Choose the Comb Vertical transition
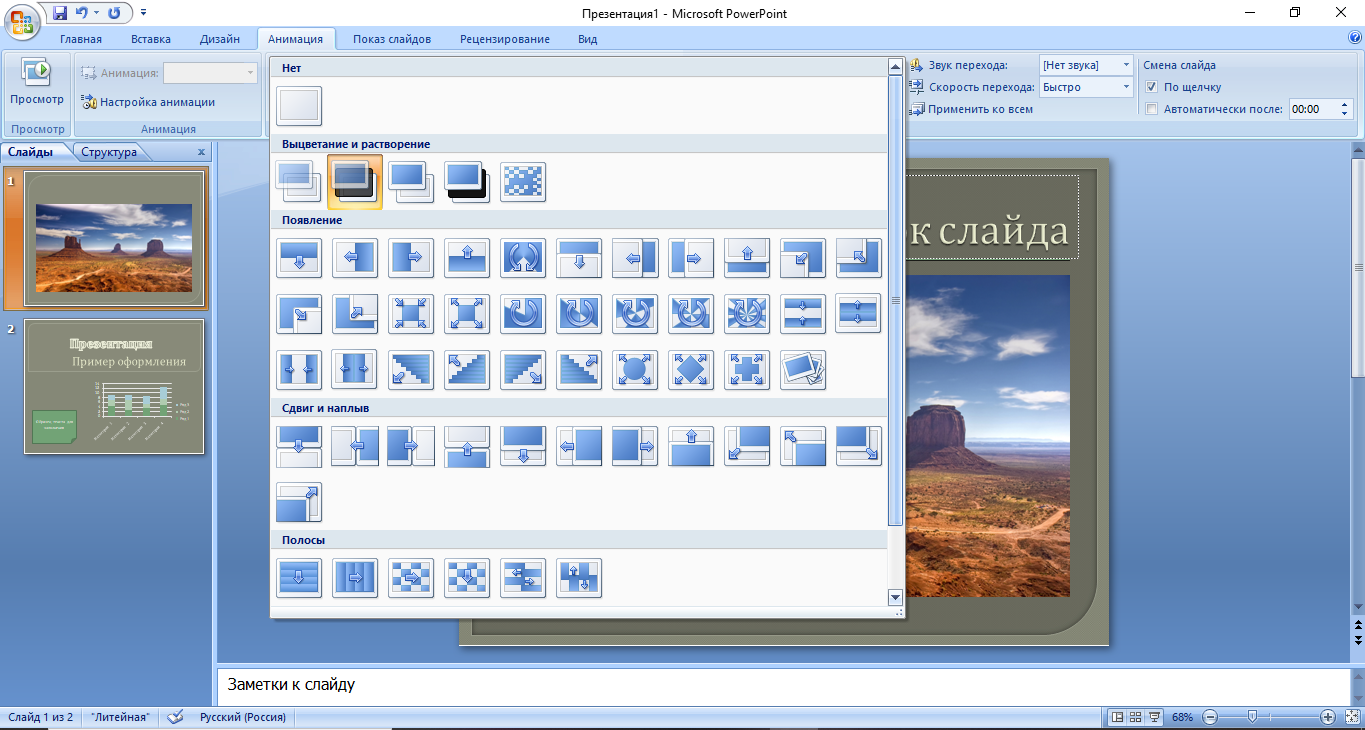This screenshot has height=730, width=1365. (x=579, y=578)
